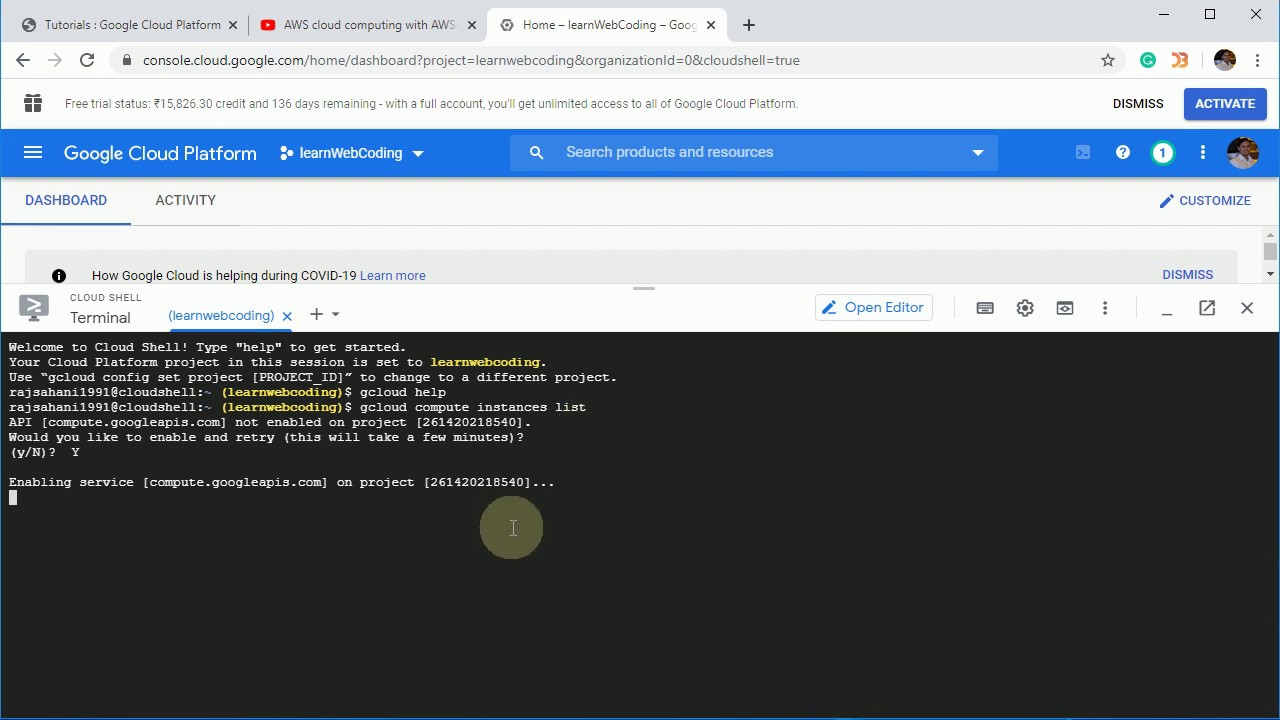Open the Help question mark icon
This screenshot has height=720, width=1280.
coord(1123,153)
